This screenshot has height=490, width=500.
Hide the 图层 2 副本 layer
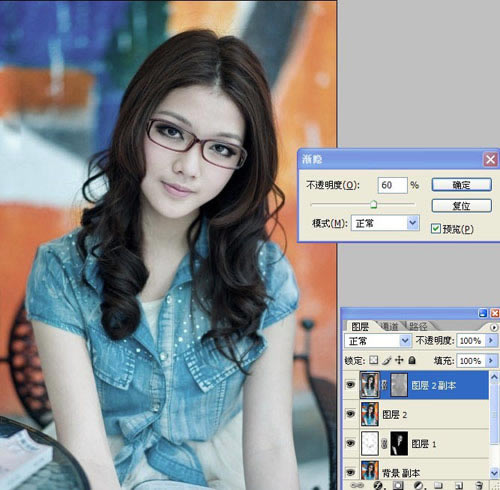[350, 385]
